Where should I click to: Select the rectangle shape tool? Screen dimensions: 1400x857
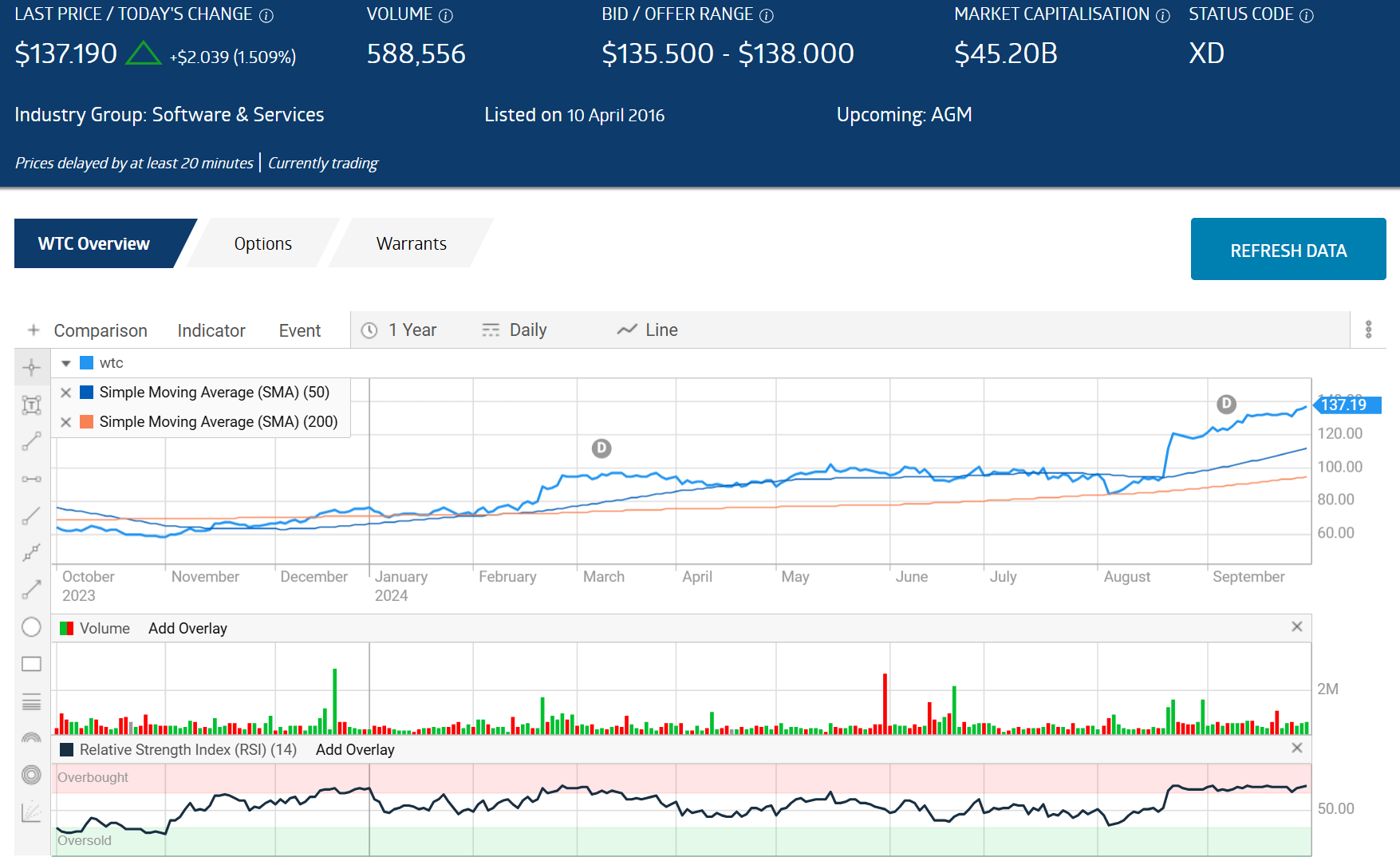[x=31, y=664]
